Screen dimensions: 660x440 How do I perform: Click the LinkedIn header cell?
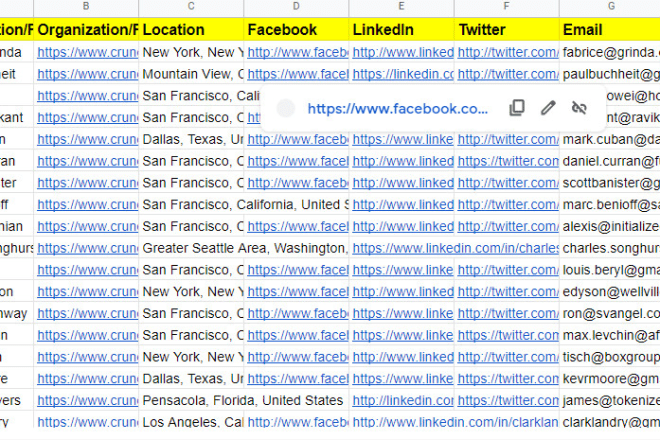[402, 29]
